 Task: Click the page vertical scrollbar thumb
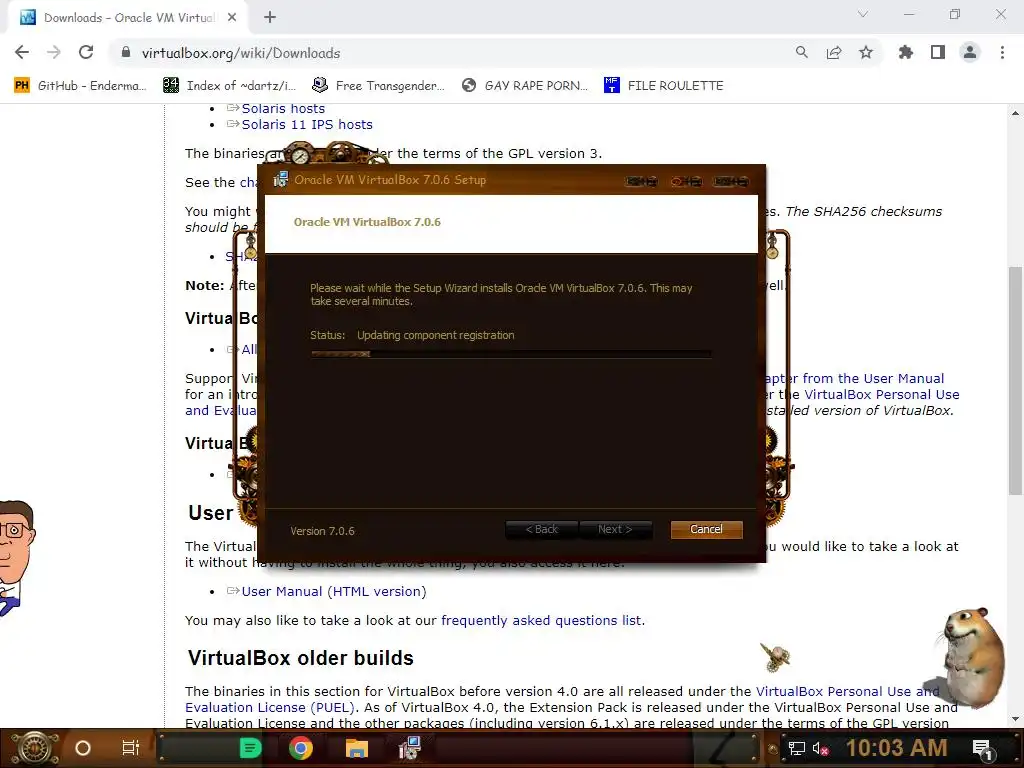click(1015, 381)
